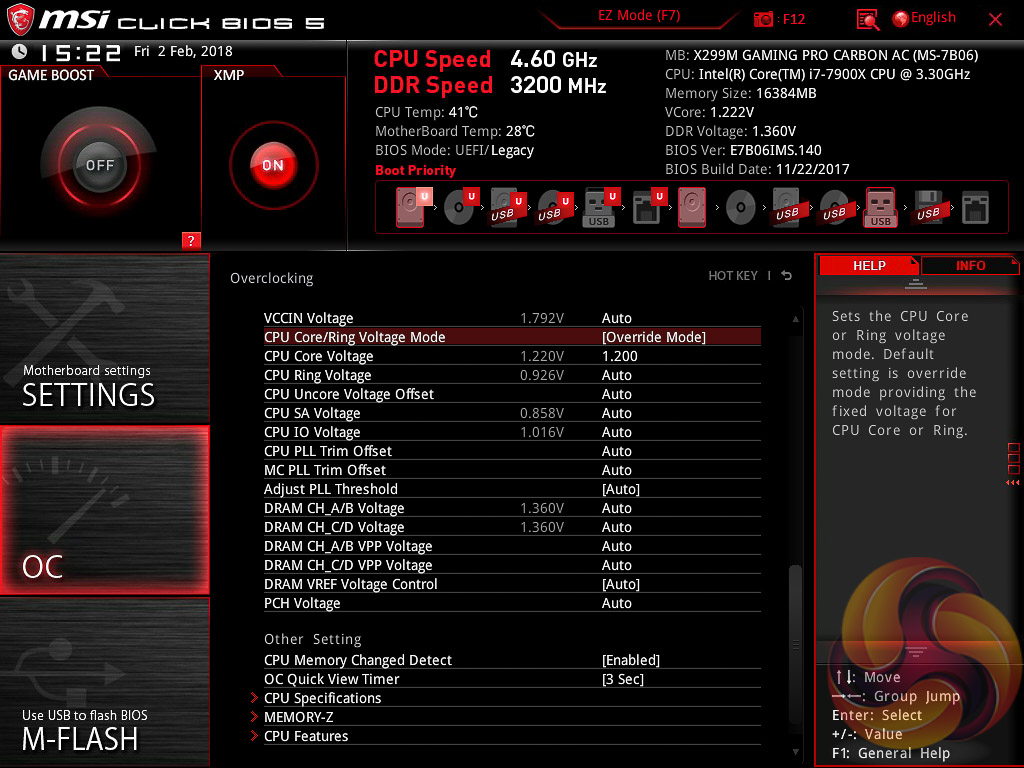Expand the MEMORY-Z submenu
Image resolution: width=1024 pixels, height=768 pixels.
298,717
